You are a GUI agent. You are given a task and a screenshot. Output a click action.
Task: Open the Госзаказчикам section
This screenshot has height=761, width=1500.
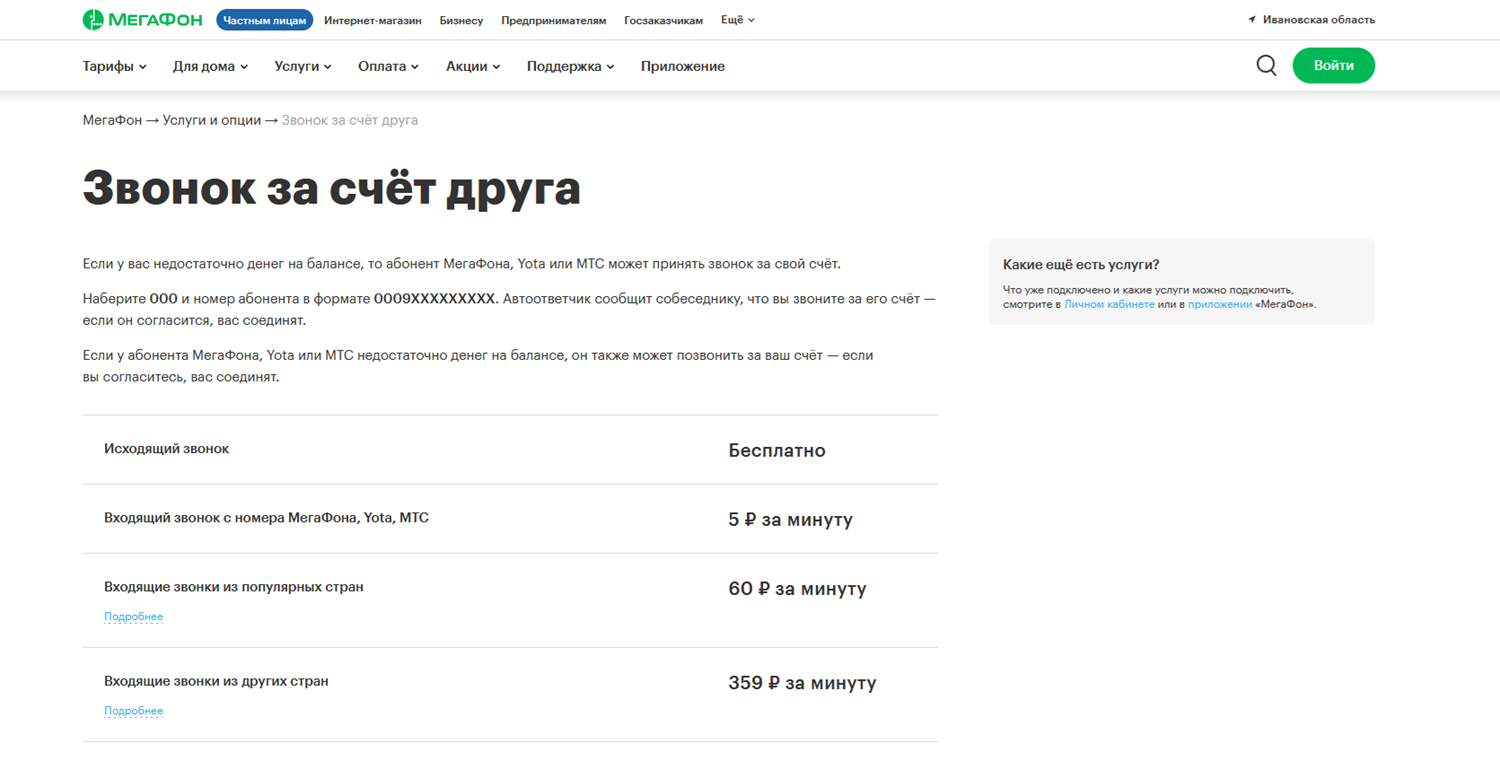pos(663,20)
